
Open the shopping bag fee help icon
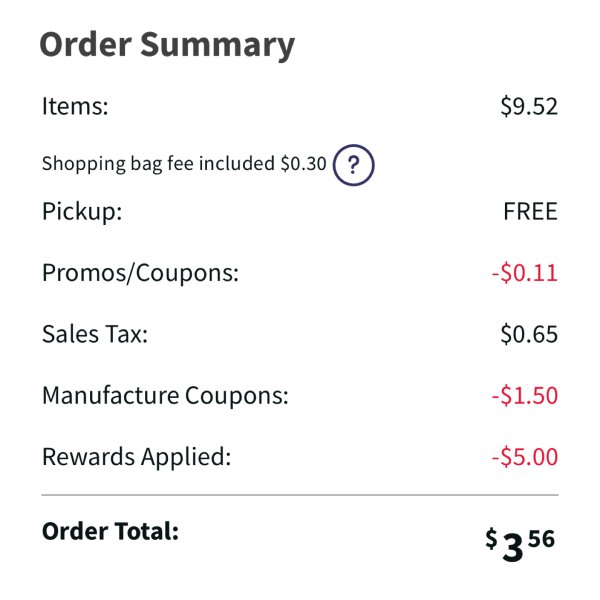[x=353, y=165]
